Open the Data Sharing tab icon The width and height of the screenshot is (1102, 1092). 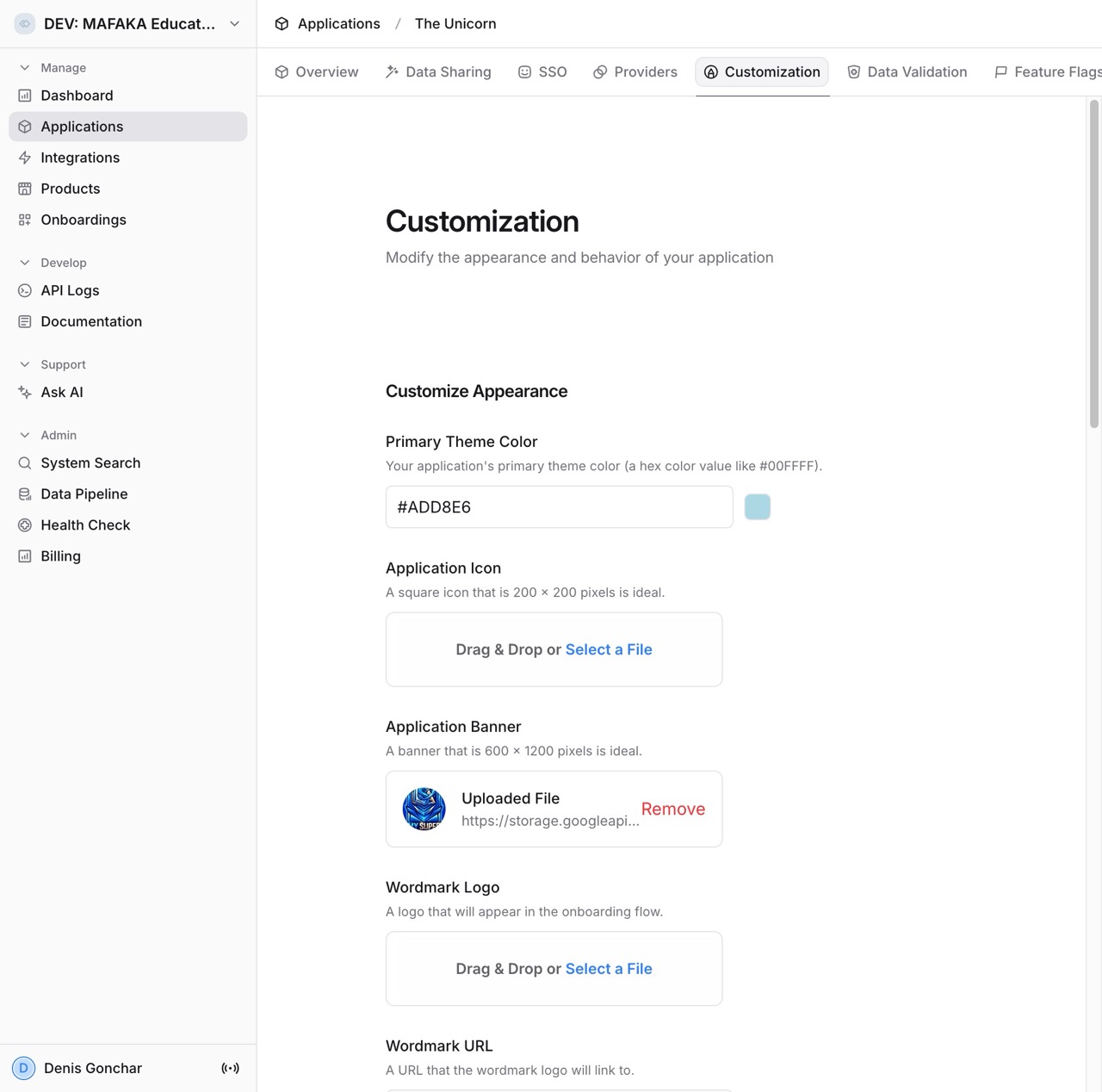coord(392,71)
